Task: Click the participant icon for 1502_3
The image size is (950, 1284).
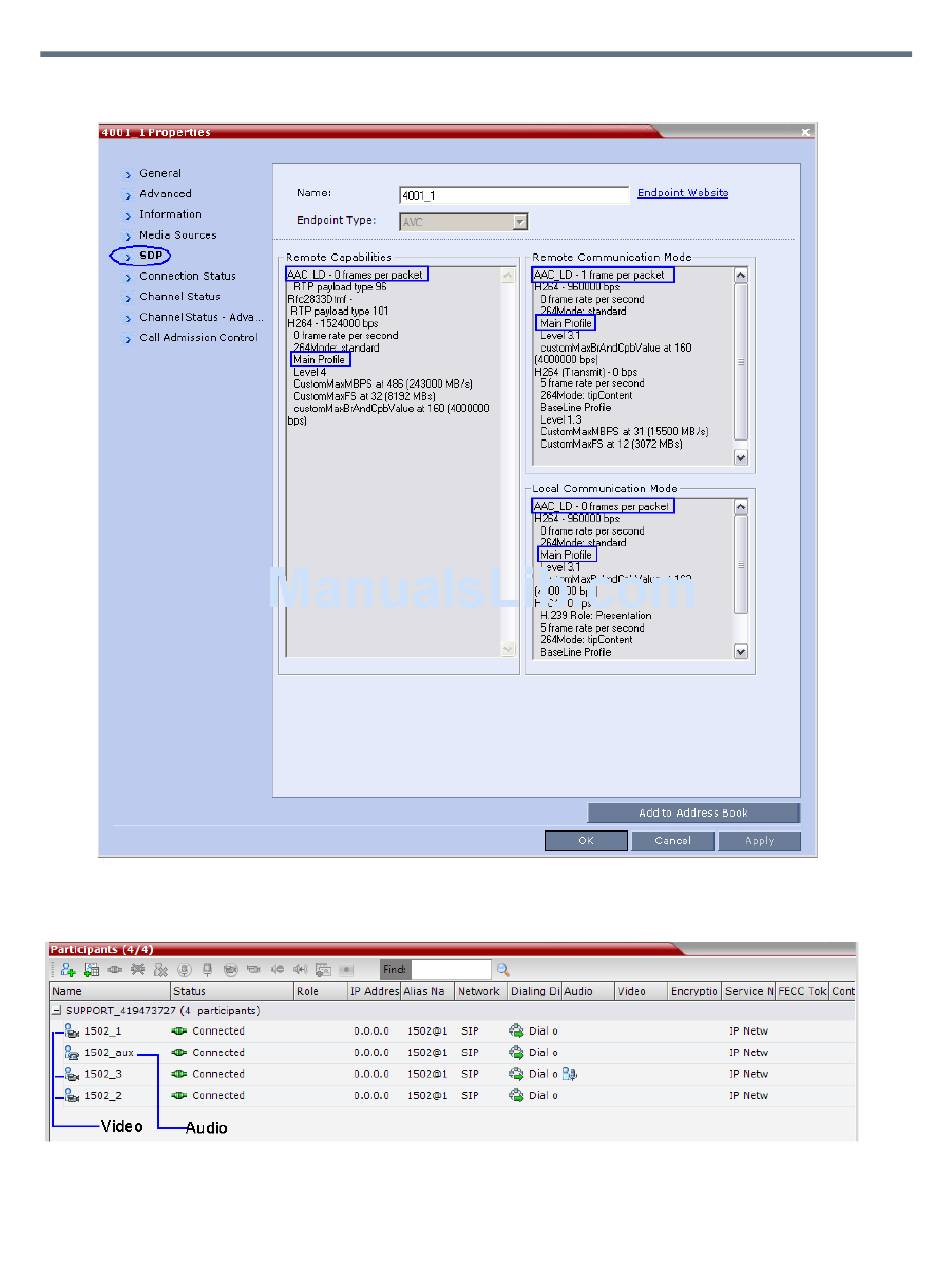Action: pyautogui.click(x=72, y=1074)
